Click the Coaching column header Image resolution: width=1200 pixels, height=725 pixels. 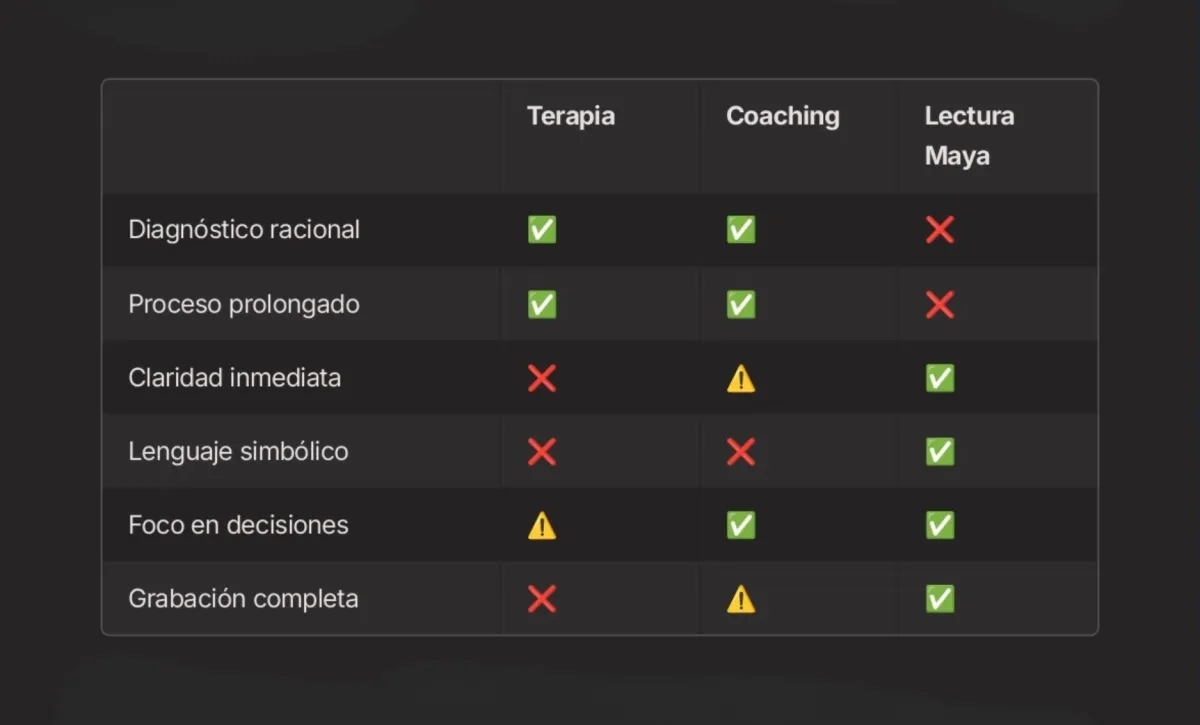pyautogui.click(x=782, y=116)
